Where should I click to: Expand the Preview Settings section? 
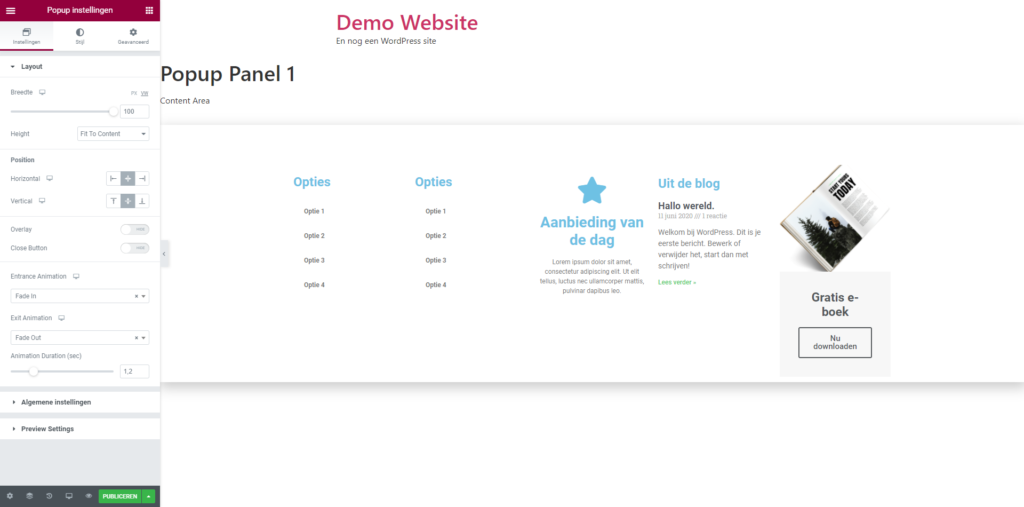tap(80, 429)
